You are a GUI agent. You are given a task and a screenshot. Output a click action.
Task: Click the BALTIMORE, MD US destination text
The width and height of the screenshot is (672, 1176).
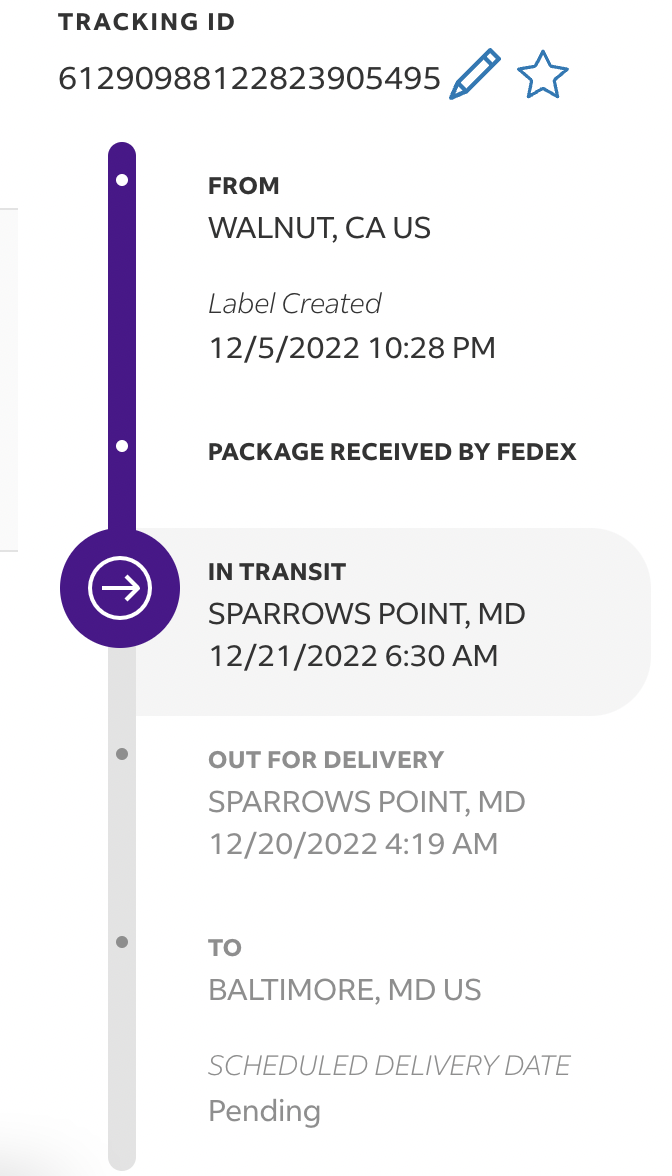(344, 990)
